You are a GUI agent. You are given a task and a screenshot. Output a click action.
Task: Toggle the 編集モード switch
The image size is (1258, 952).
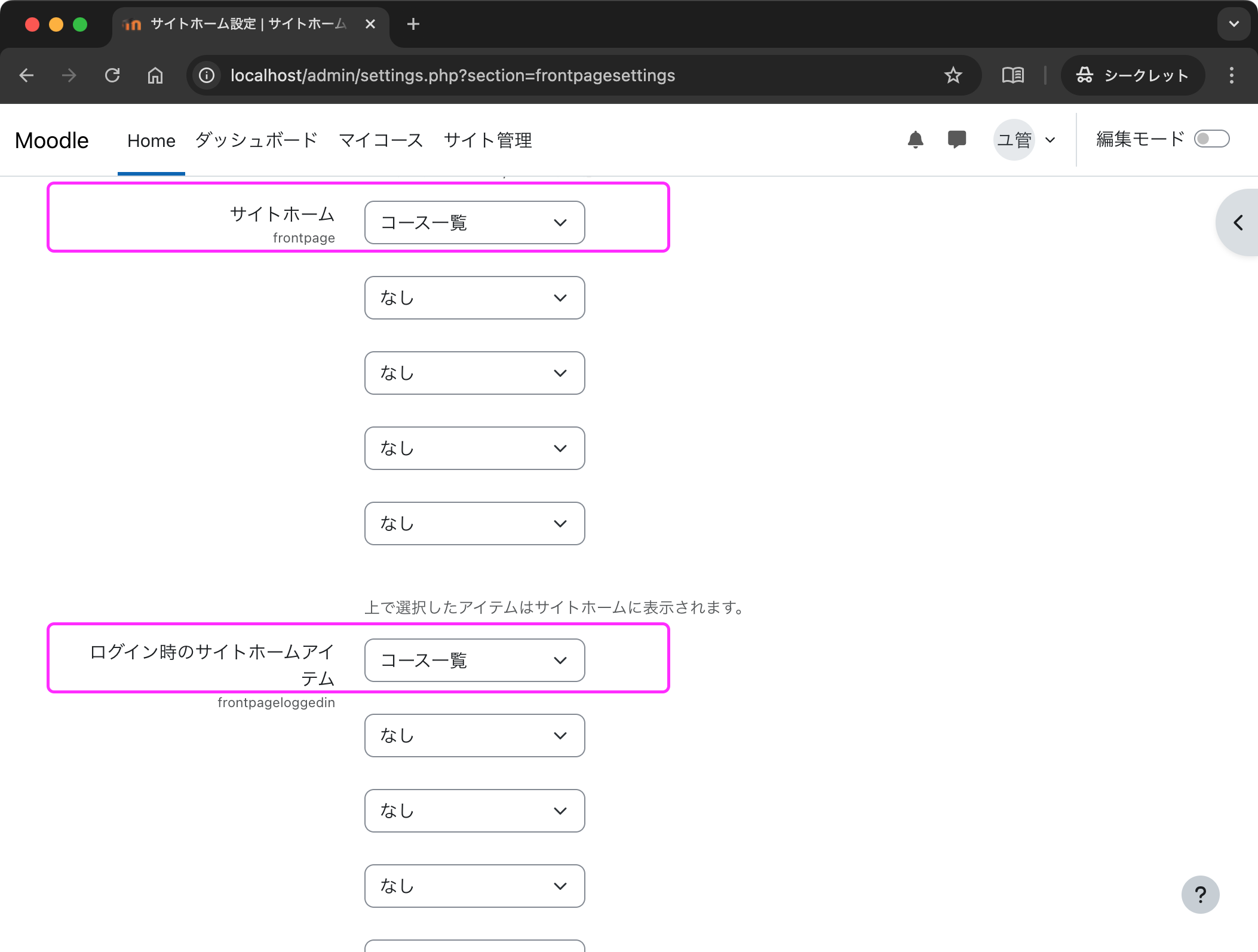[1211, 139]
